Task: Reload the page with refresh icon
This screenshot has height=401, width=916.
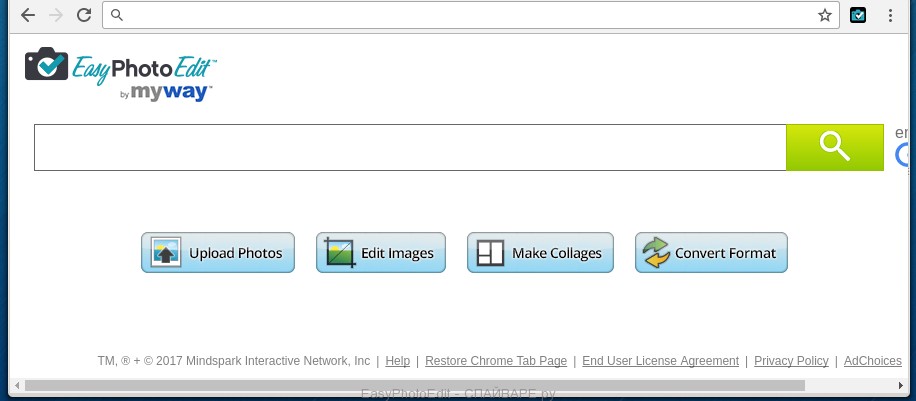Action: click(x=84, y=15)
